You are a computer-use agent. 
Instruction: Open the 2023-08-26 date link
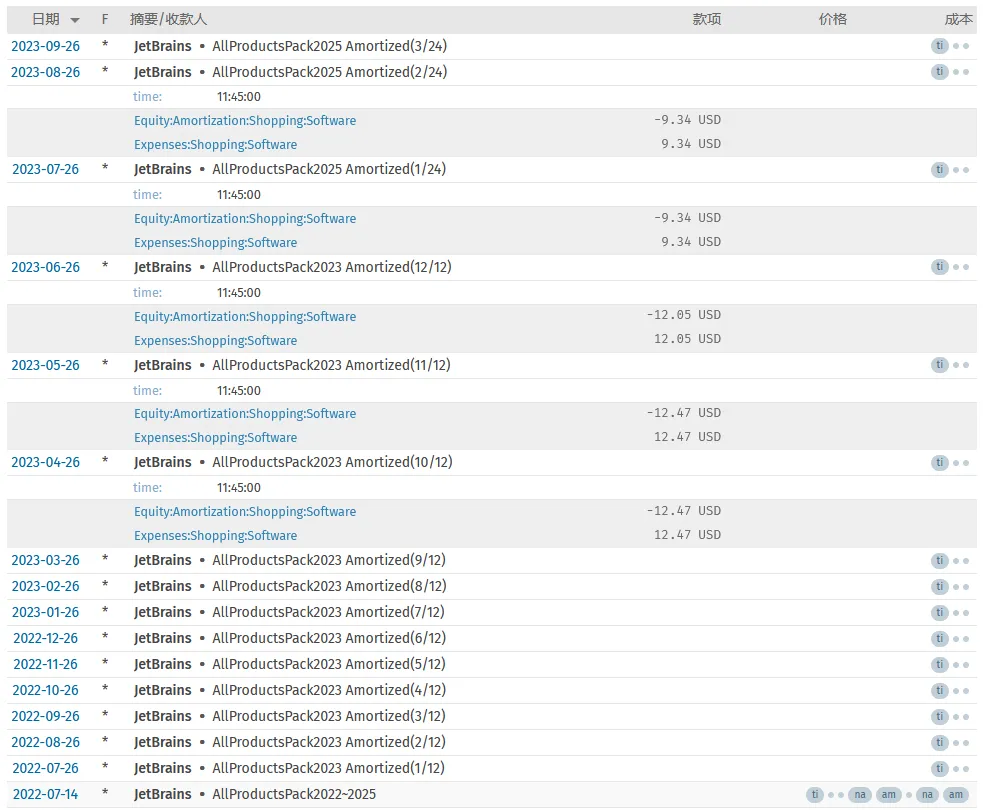[x=46, y=73]
